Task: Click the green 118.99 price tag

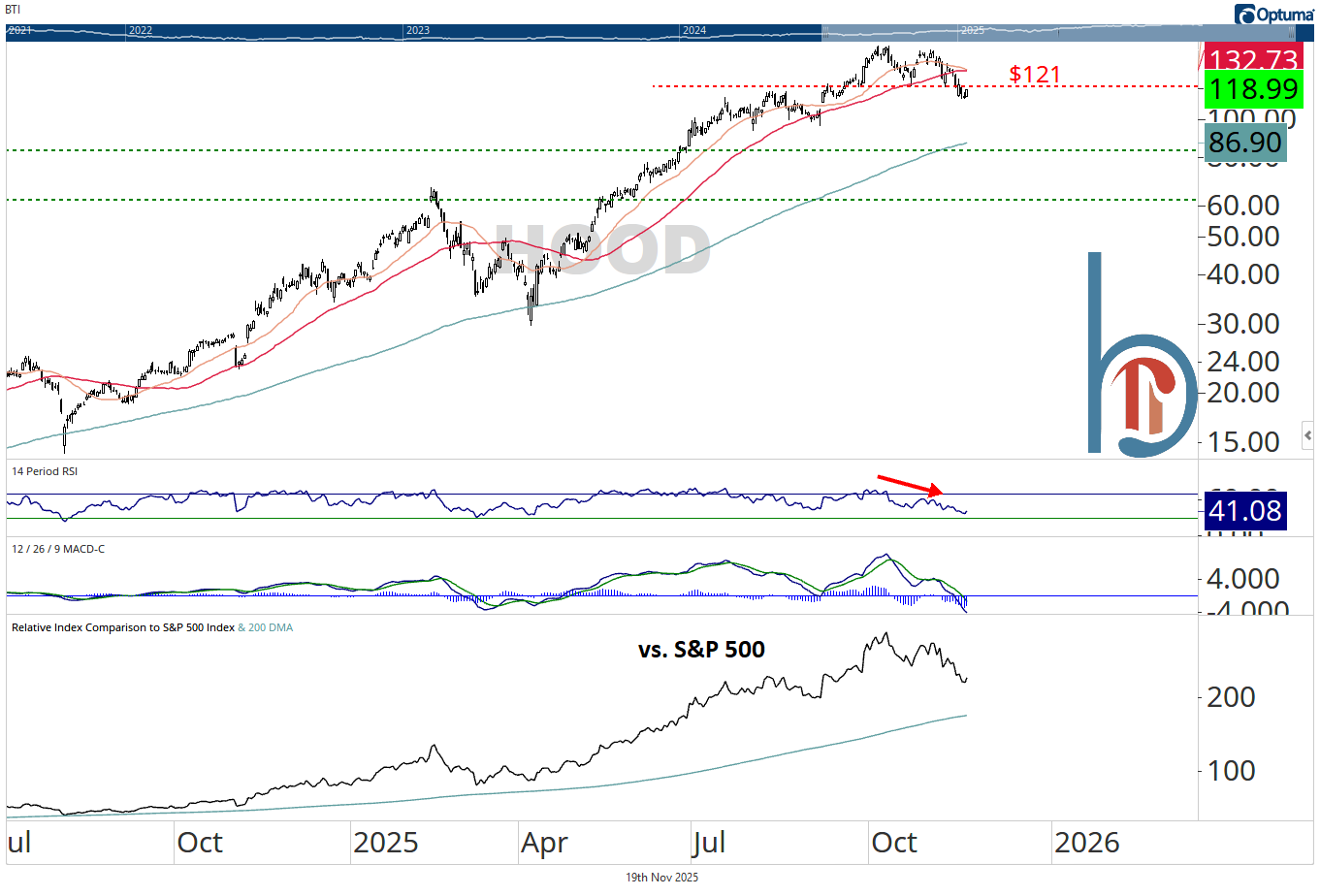Action: 1253,89
